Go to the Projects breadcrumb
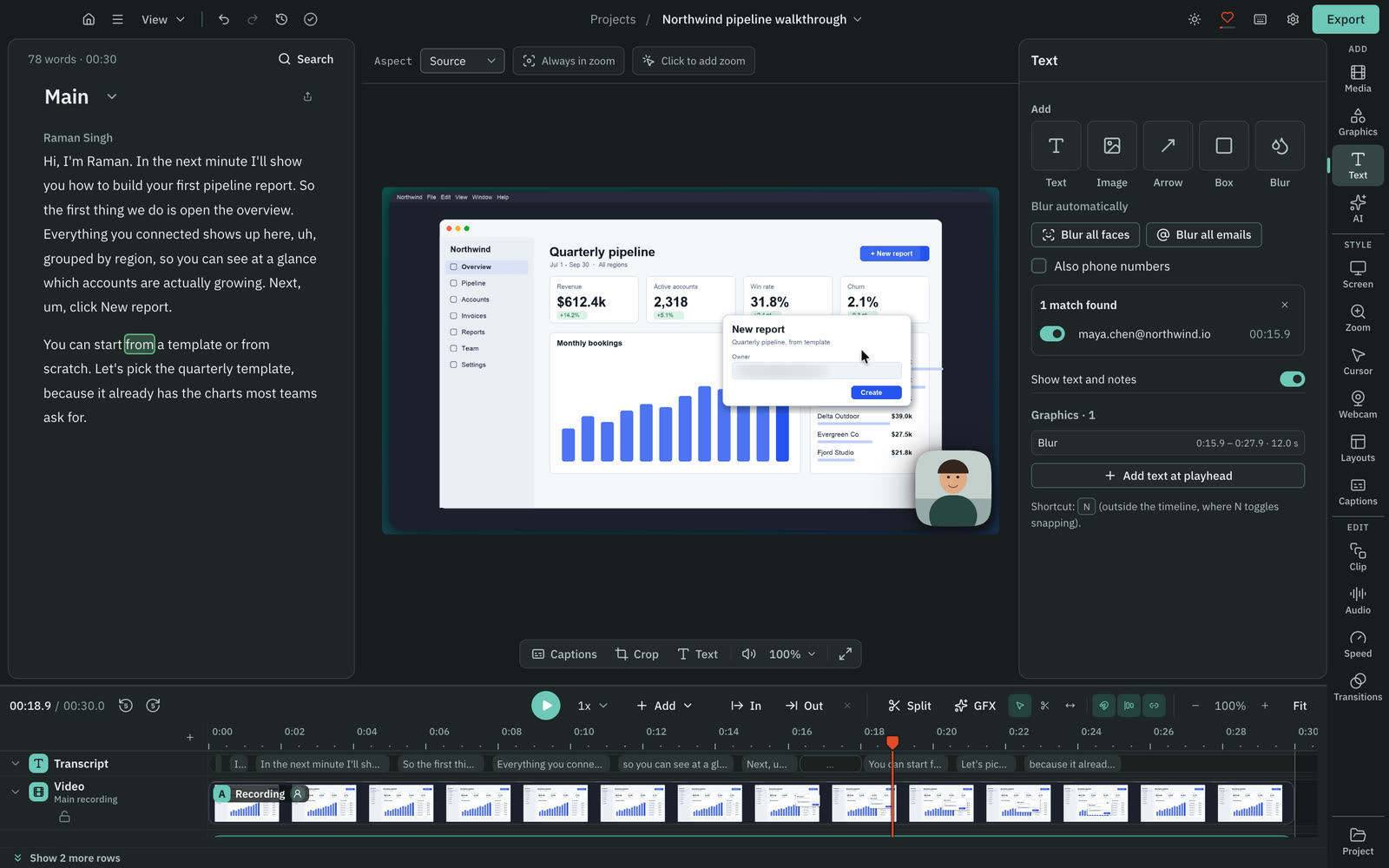Viewport: 1389px width, 868px height. (x=613, y=19)
